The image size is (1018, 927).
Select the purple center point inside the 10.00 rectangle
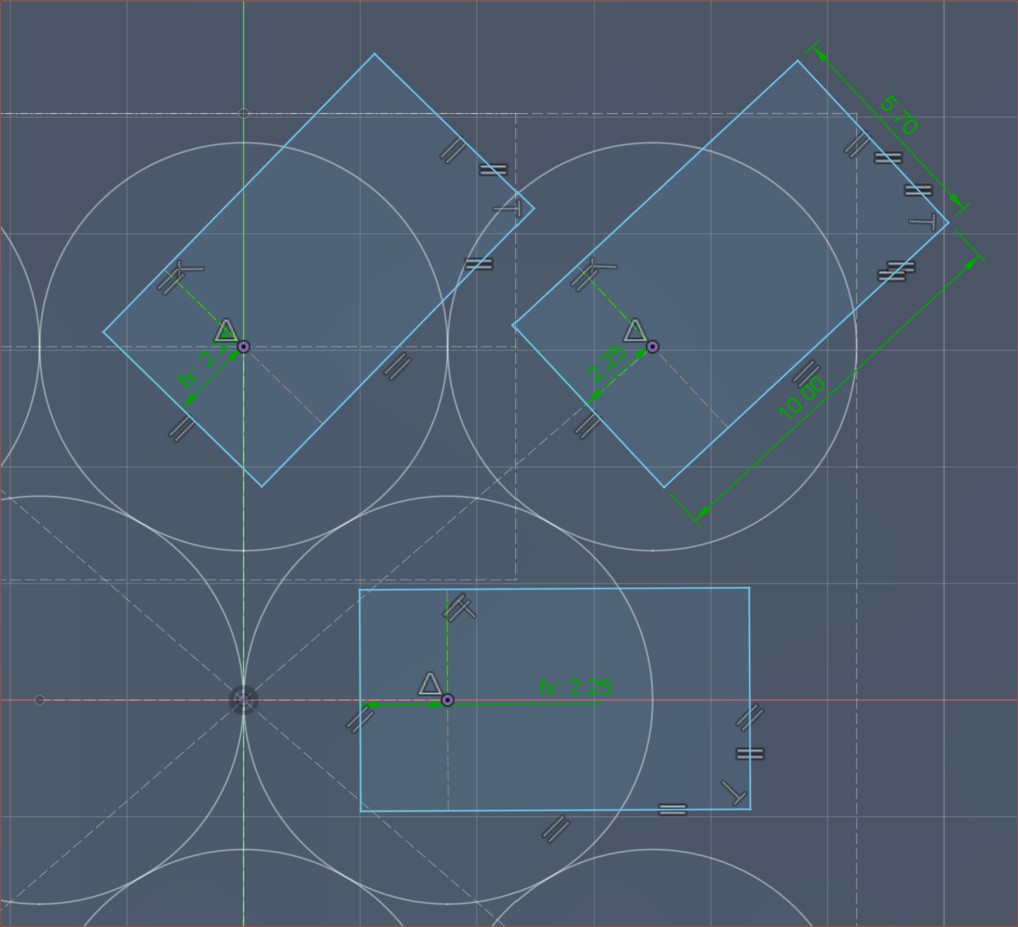tap(652, 347)
